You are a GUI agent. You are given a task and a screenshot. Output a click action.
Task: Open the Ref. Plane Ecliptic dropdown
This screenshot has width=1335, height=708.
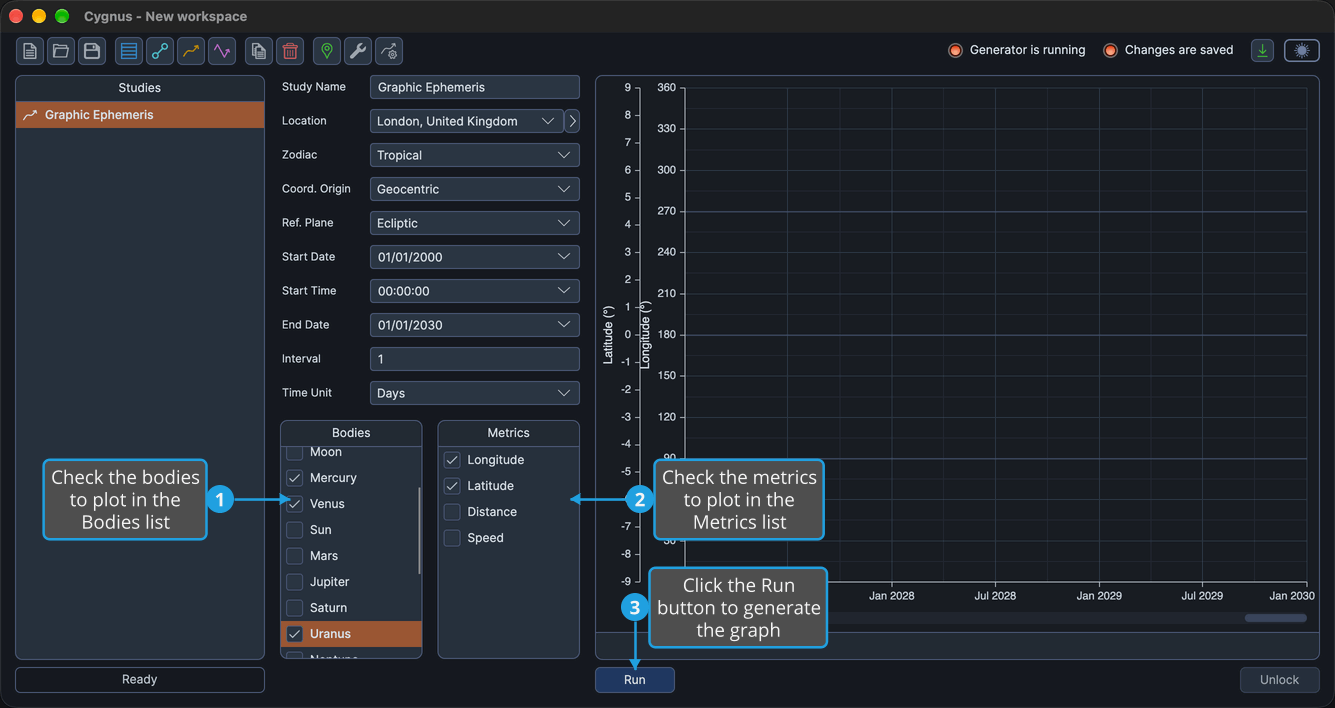point(474,223)
